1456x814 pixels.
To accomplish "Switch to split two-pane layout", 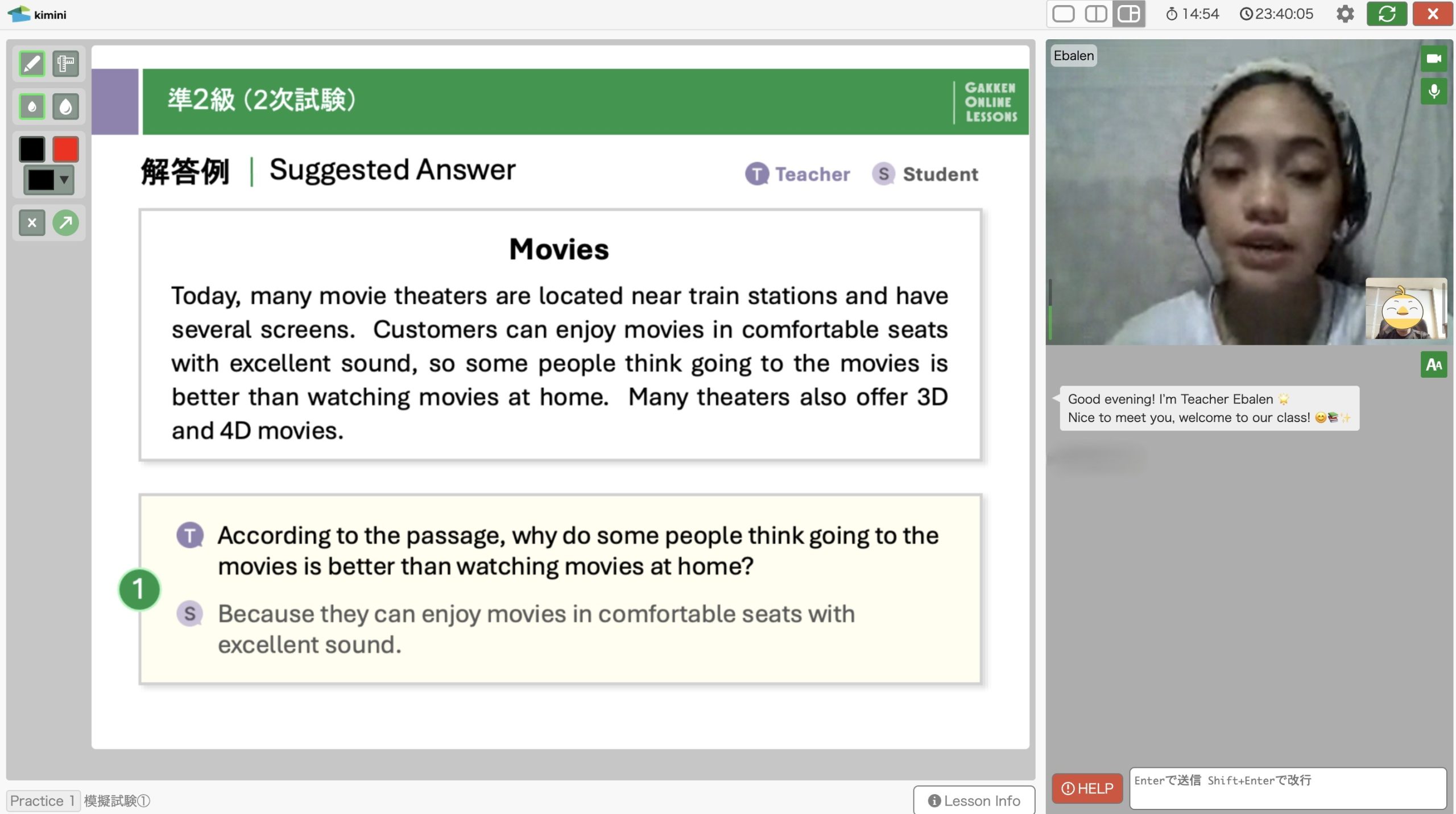I will [x=1096, y=14].
